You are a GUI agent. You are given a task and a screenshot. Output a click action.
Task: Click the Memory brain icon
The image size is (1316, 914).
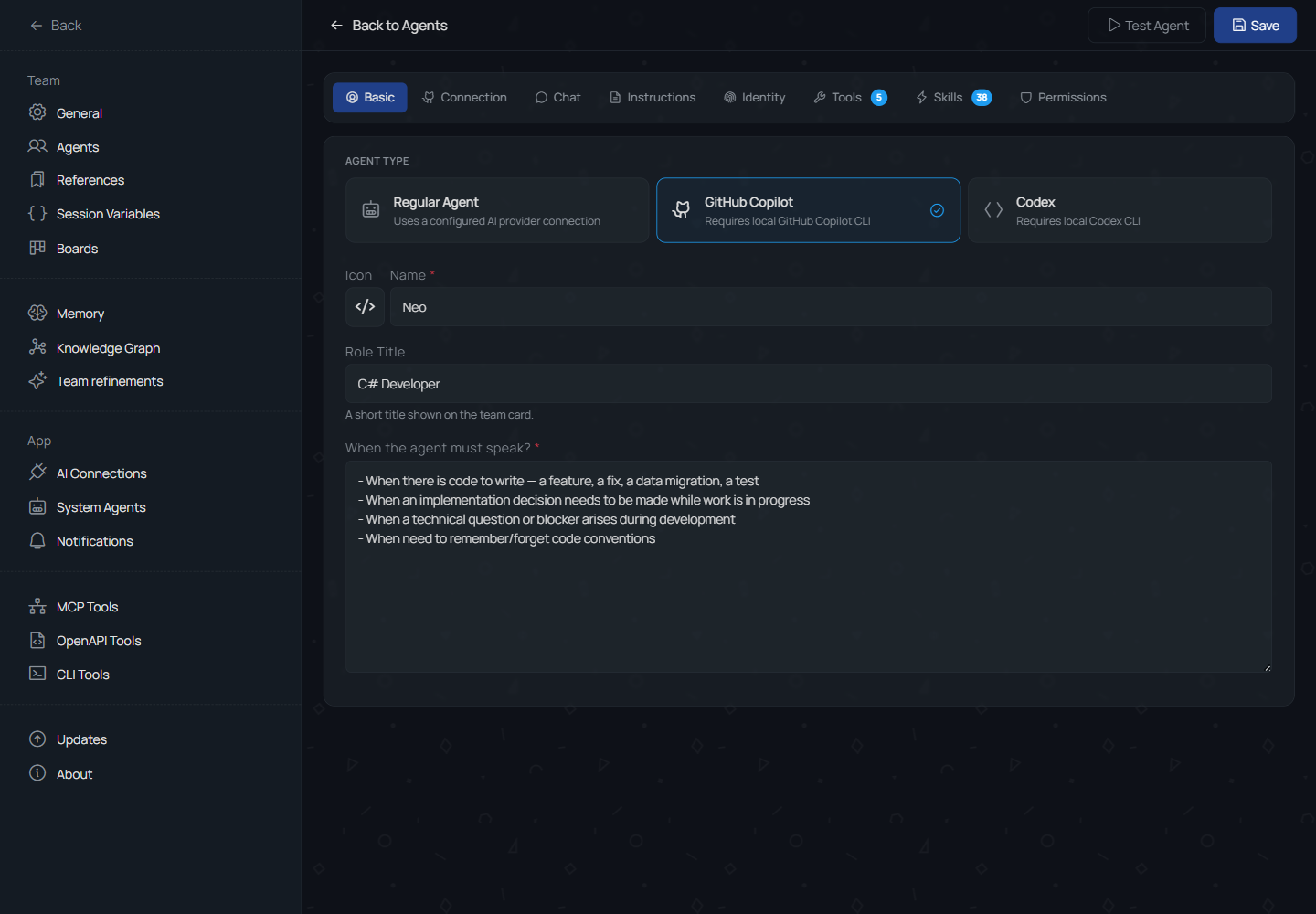pyautogui.click(x=37, y=313)
